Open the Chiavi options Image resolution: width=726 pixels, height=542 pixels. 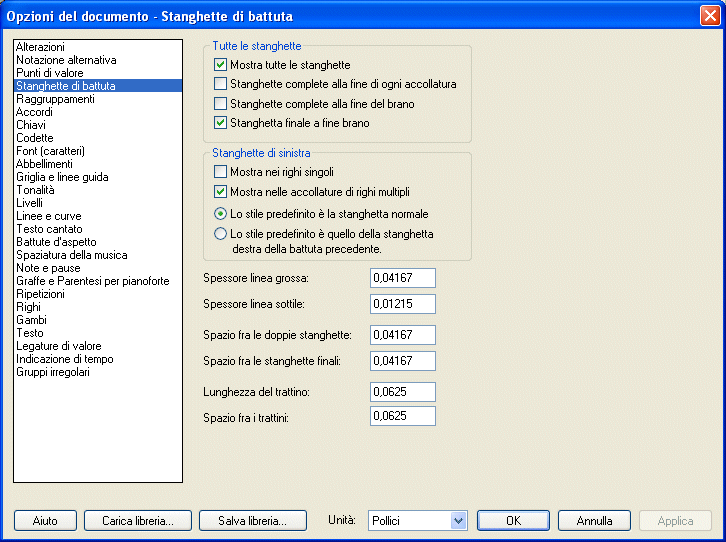(x=98, y=125)
